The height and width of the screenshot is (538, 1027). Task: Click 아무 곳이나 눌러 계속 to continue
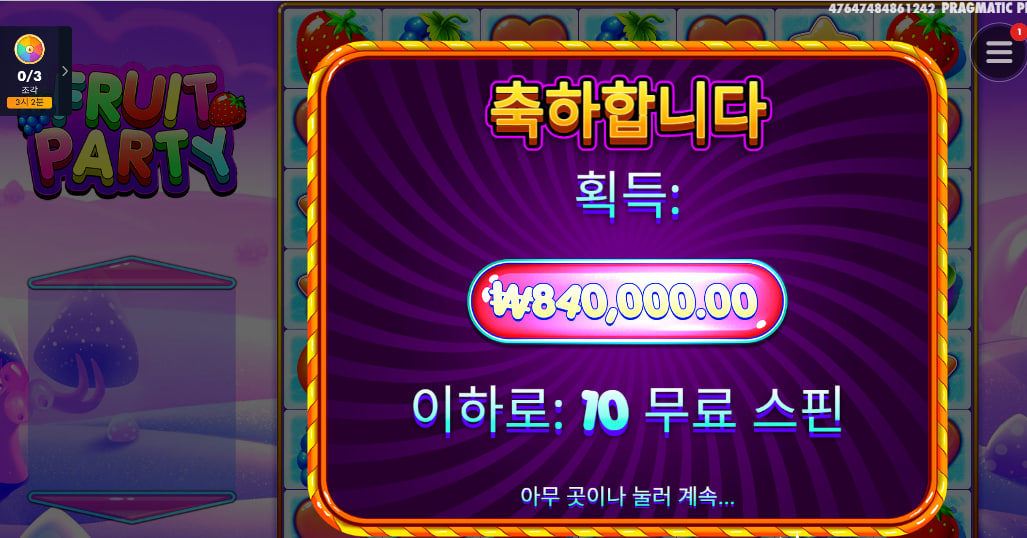tap(627, 496)
